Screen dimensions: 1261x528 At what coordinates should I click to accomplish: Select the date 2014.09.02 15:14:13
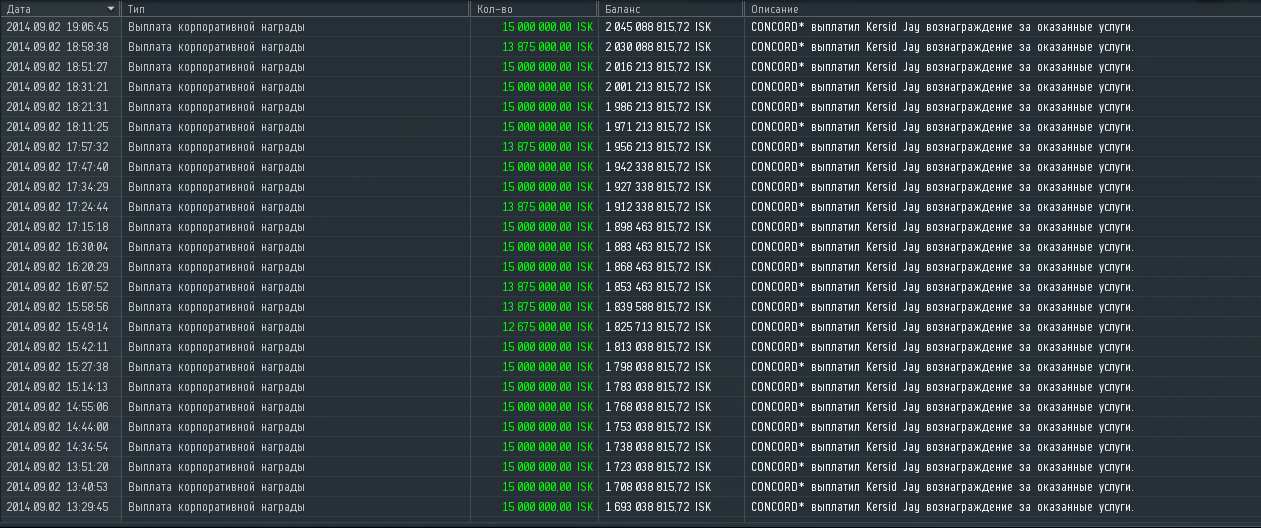57,387
